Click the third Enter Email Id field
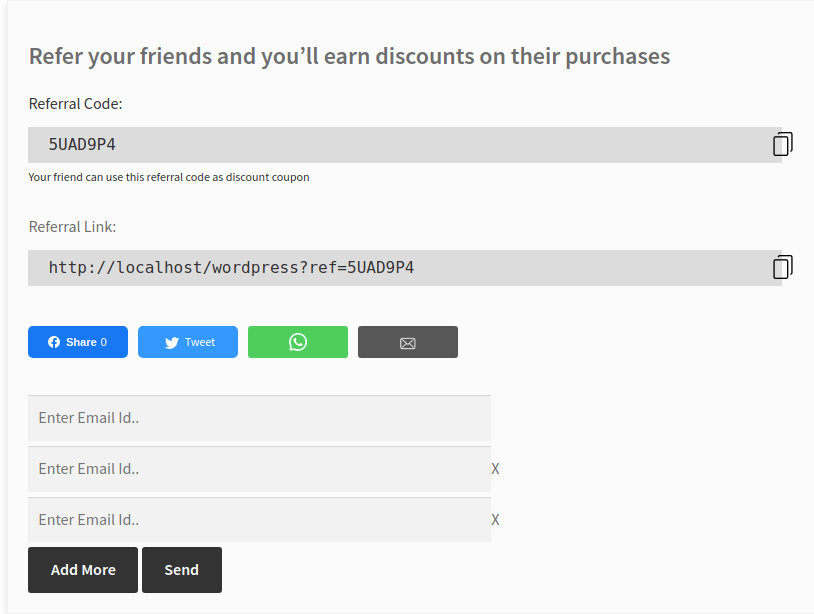Image resolution: width=814 pixels, height=614 pixels. coord(258,519)
